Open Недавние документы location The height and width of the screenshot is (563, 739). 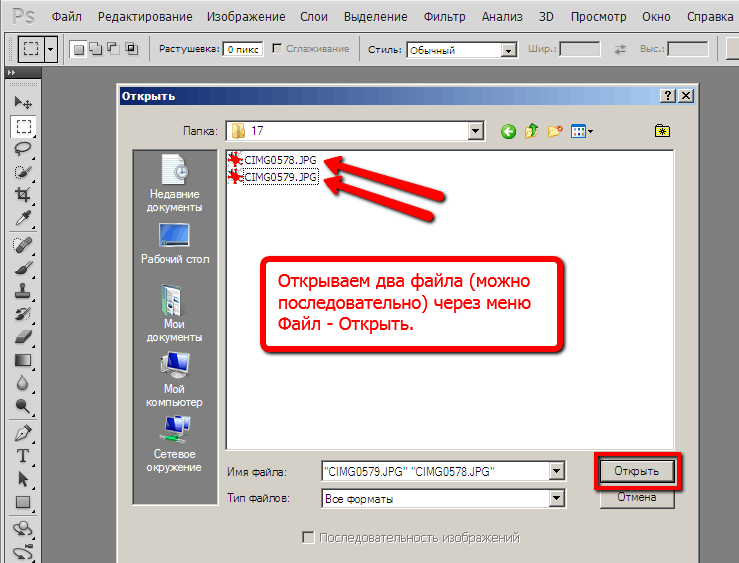click(174, 184)
